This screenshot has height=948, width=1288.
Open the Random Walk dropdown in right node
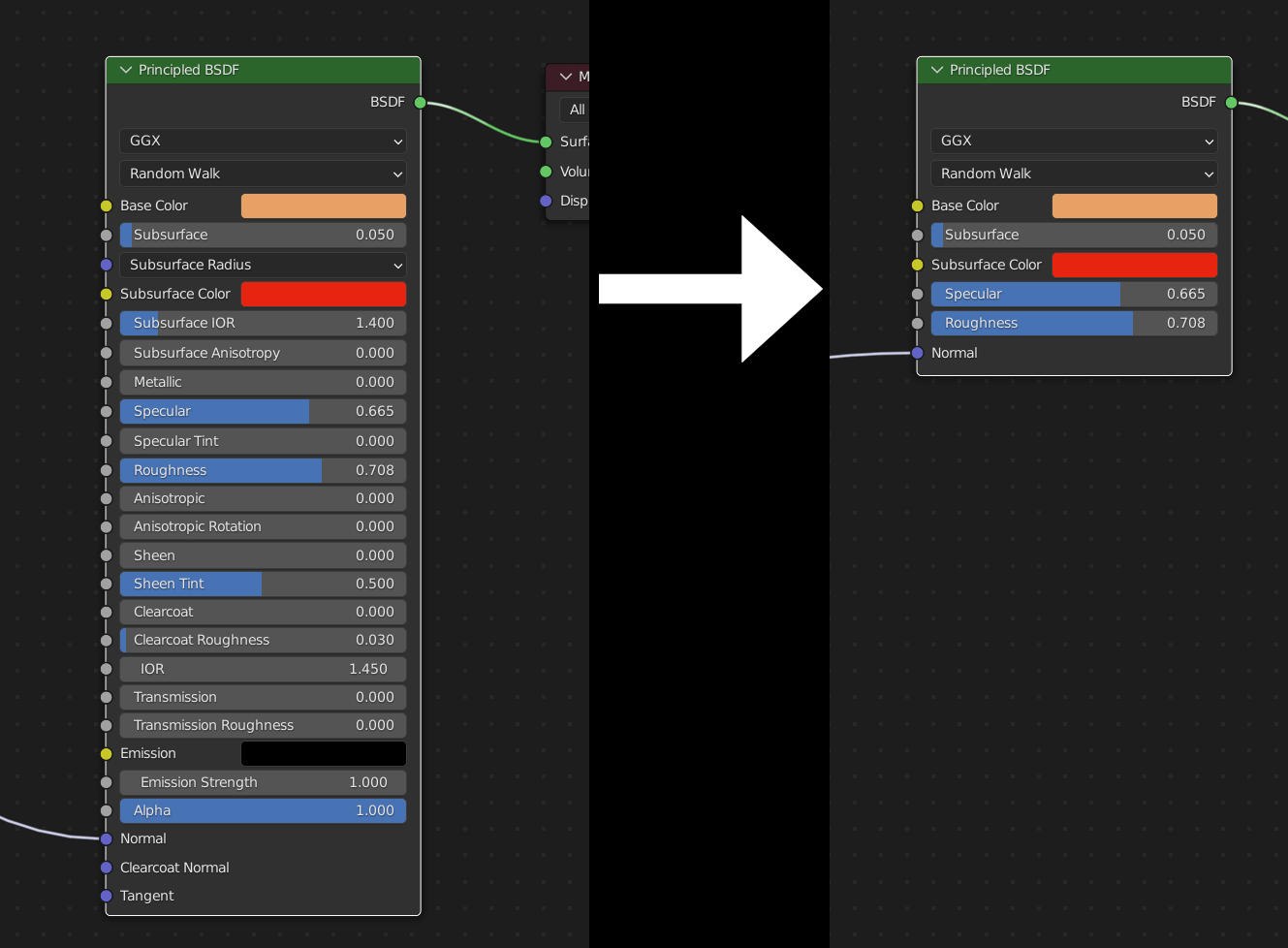(1074, 174)
